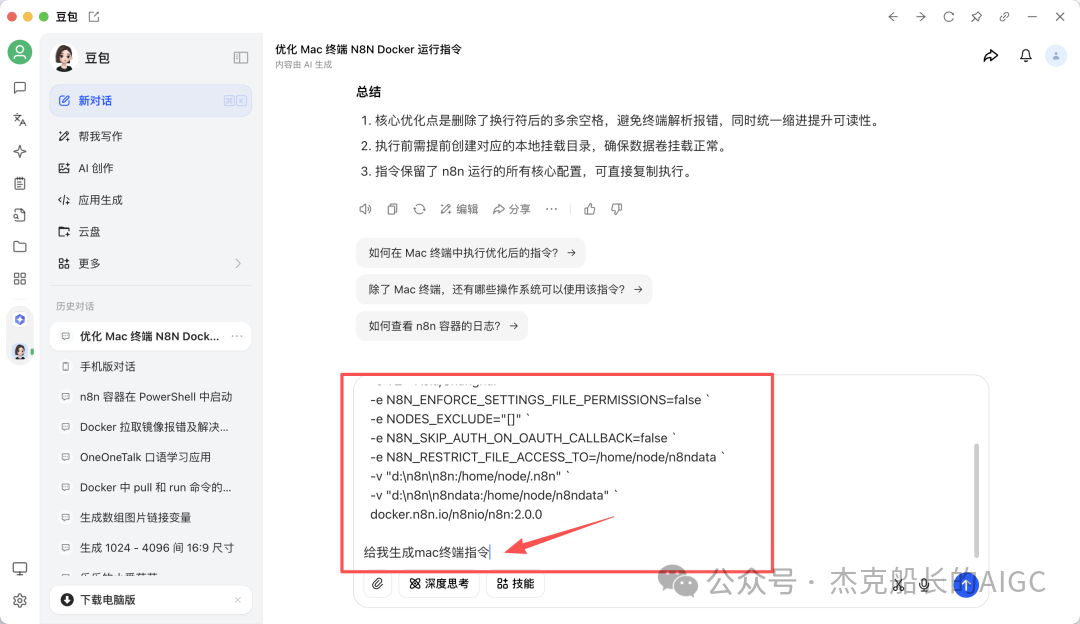Click the input box scrollbar
Viewport: 1080px width, 624px height.
pos(976,501)
